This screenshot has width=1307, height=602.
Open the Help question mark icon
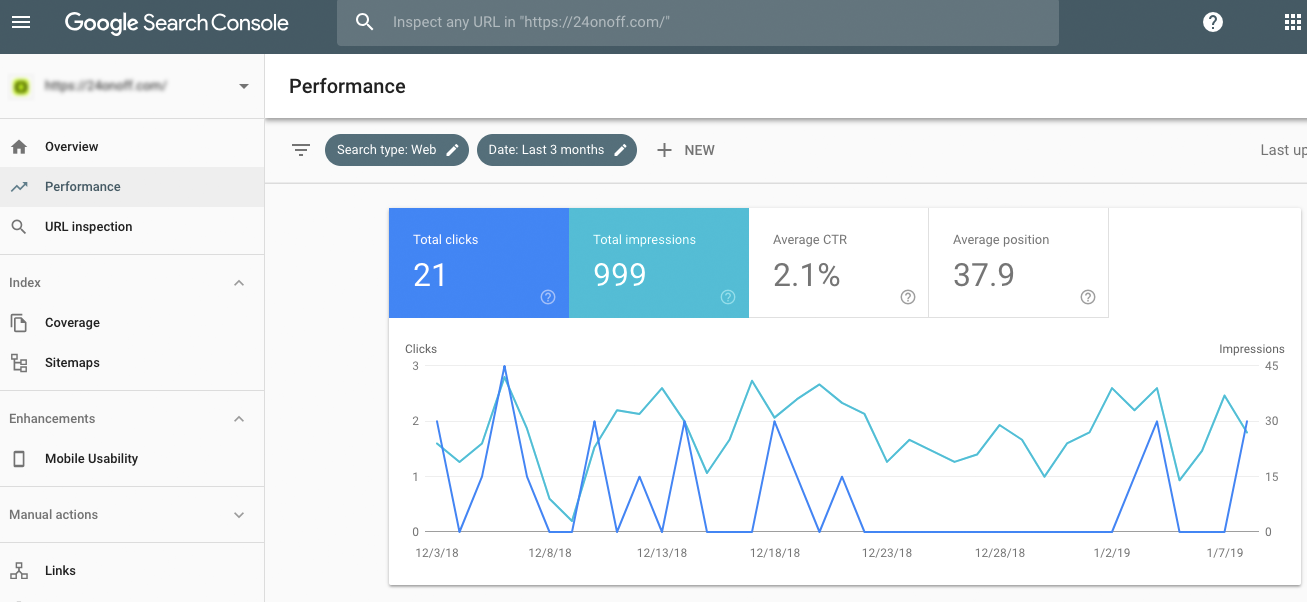click(x=1213, y=22)
